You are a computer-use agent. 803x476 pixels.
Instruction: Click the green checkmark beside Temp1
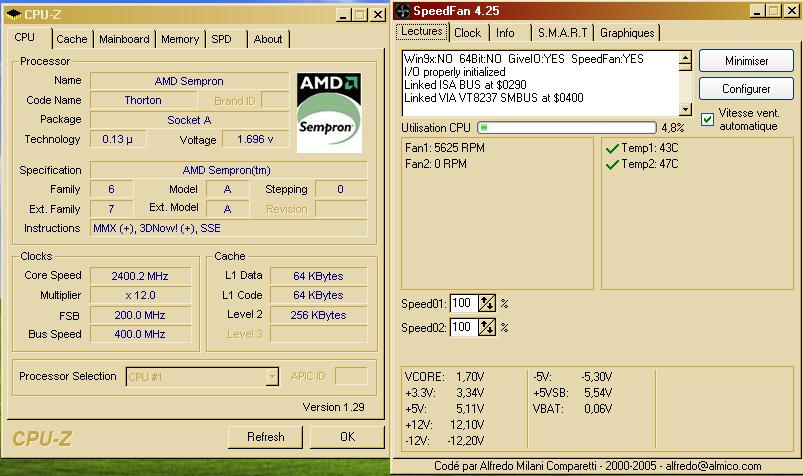pyautogui.click(x=612, y=149)
